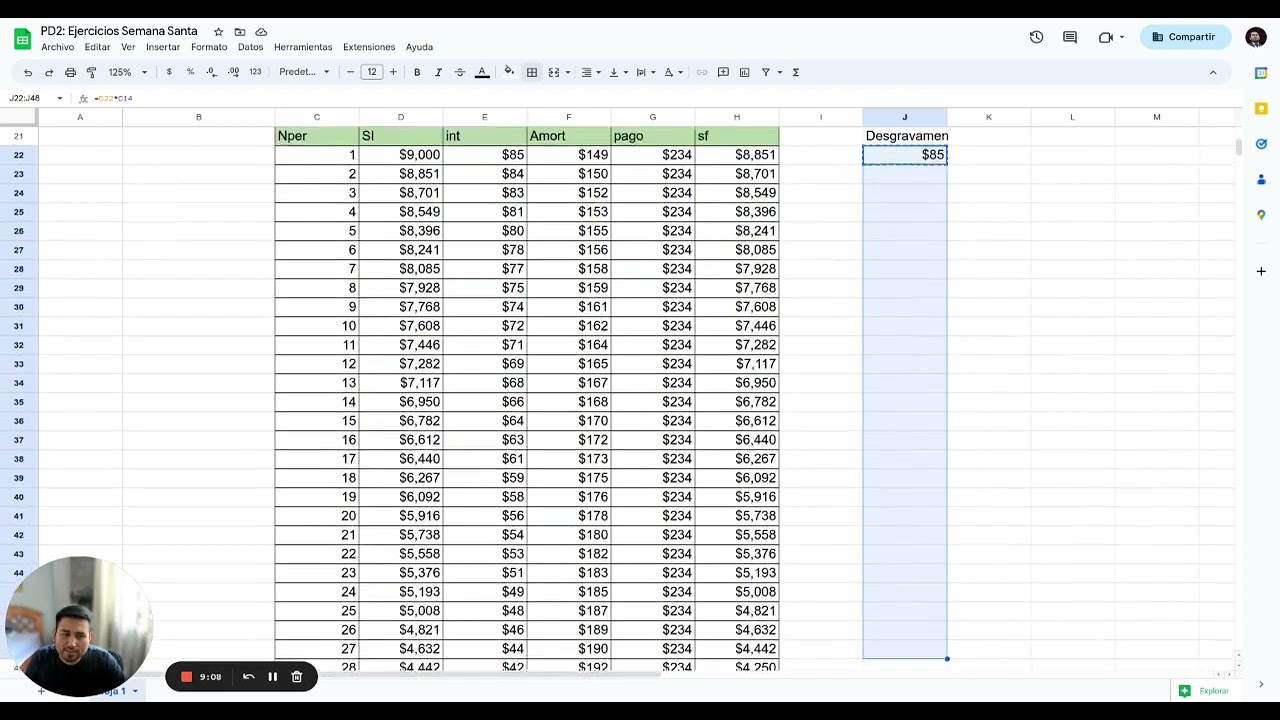Click the font size field showing 12
This screenshot has width=1280, height=720.
(x=372, y=72)
